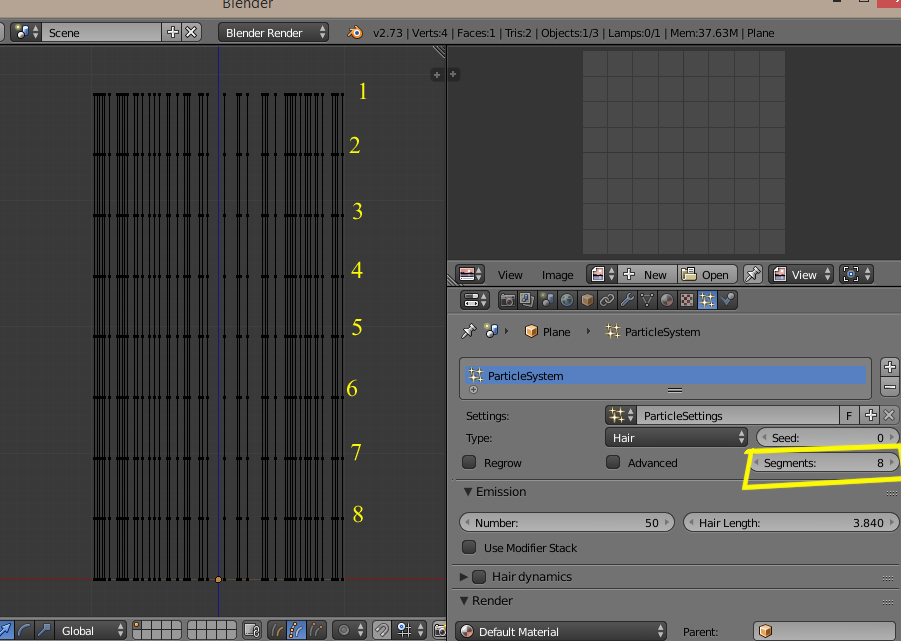The width and height of the screenshot is (901, 641).
Task: Open the particle Type Hair dropdown
Action: [677, 438]
